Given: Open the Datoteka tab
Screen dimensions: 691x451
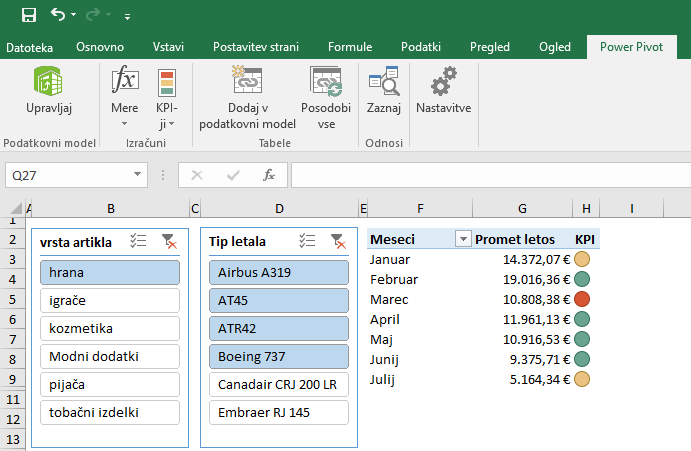Looking at the screenshot, I should (30, 47).
